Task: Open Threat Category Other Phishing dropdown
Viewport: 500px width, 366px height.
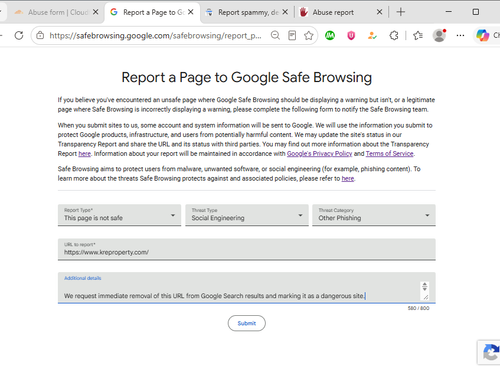Action: (374, 215)
